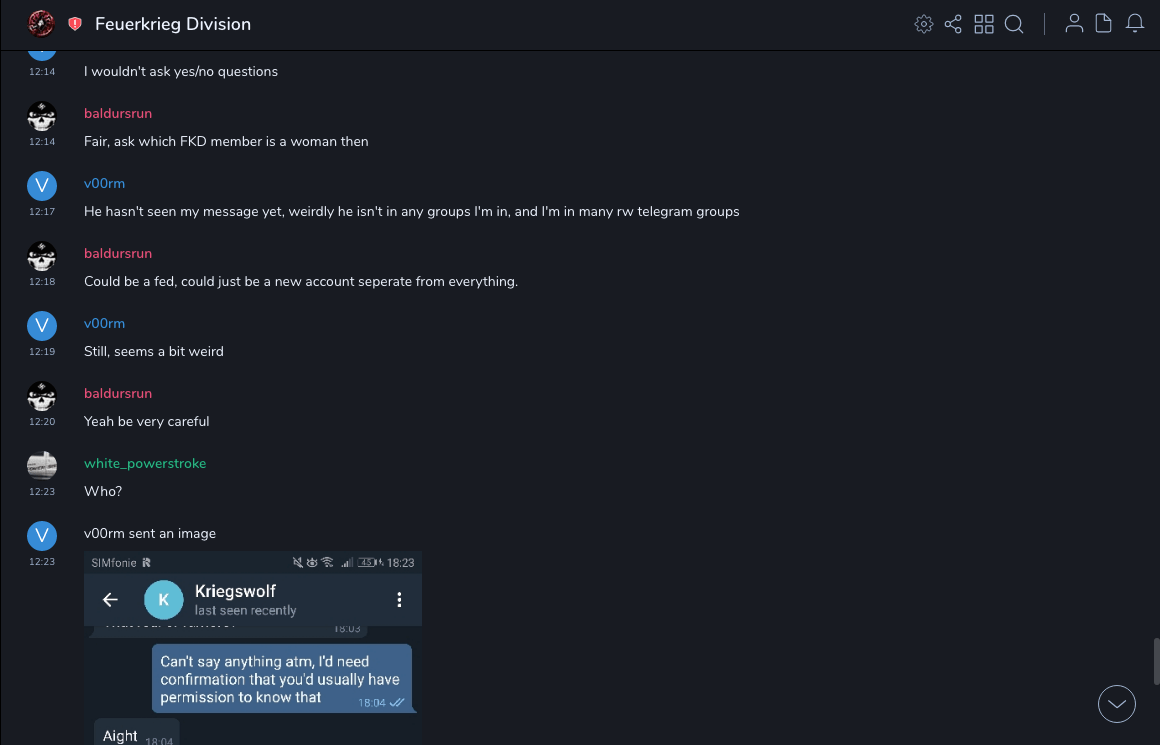Click the document file icon in the header
The height and width of the screenshot is (745, 1160).
(x=1104, y=24)
